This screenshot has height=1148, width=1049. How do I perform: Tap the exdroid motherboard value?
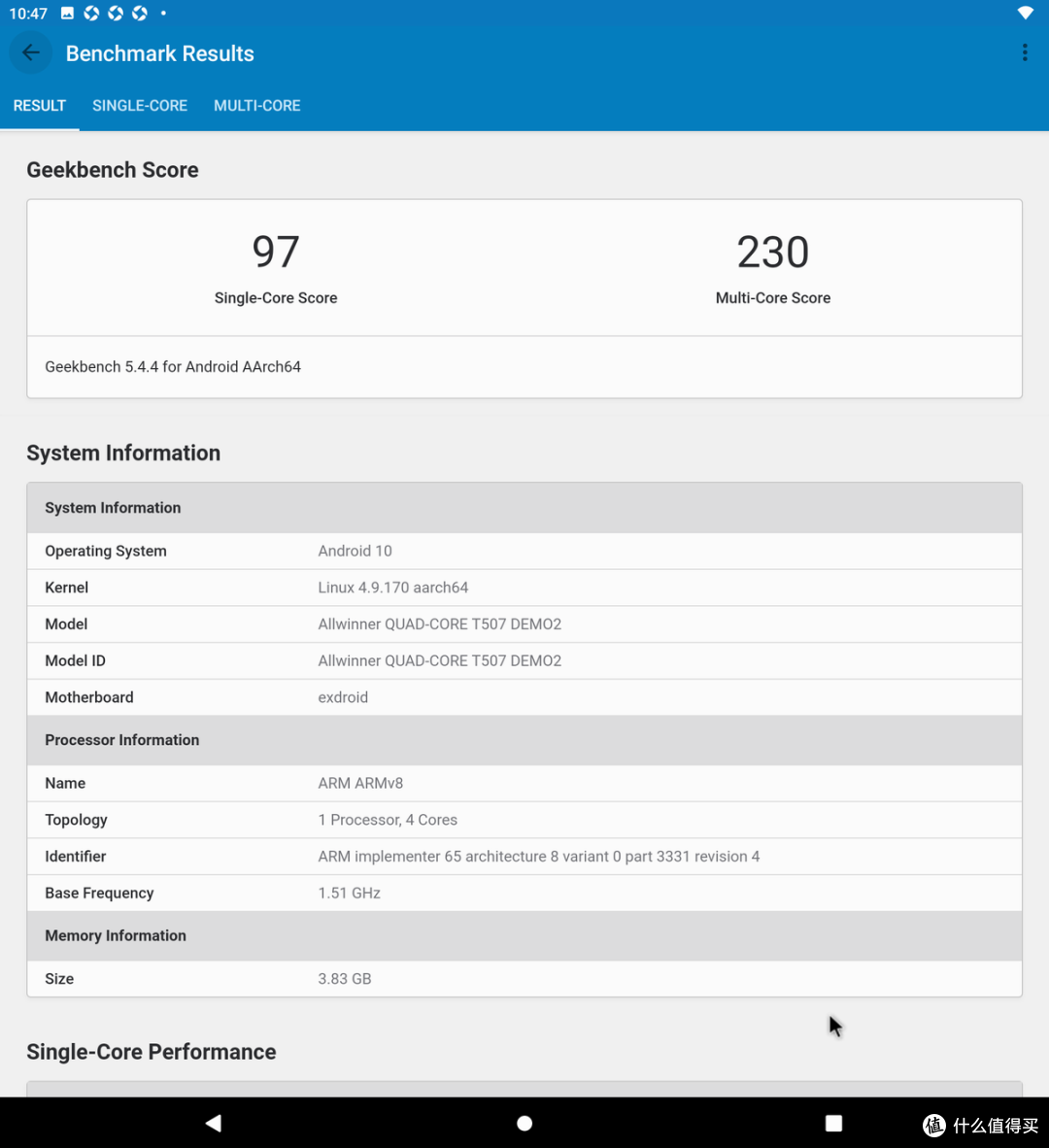343,697
